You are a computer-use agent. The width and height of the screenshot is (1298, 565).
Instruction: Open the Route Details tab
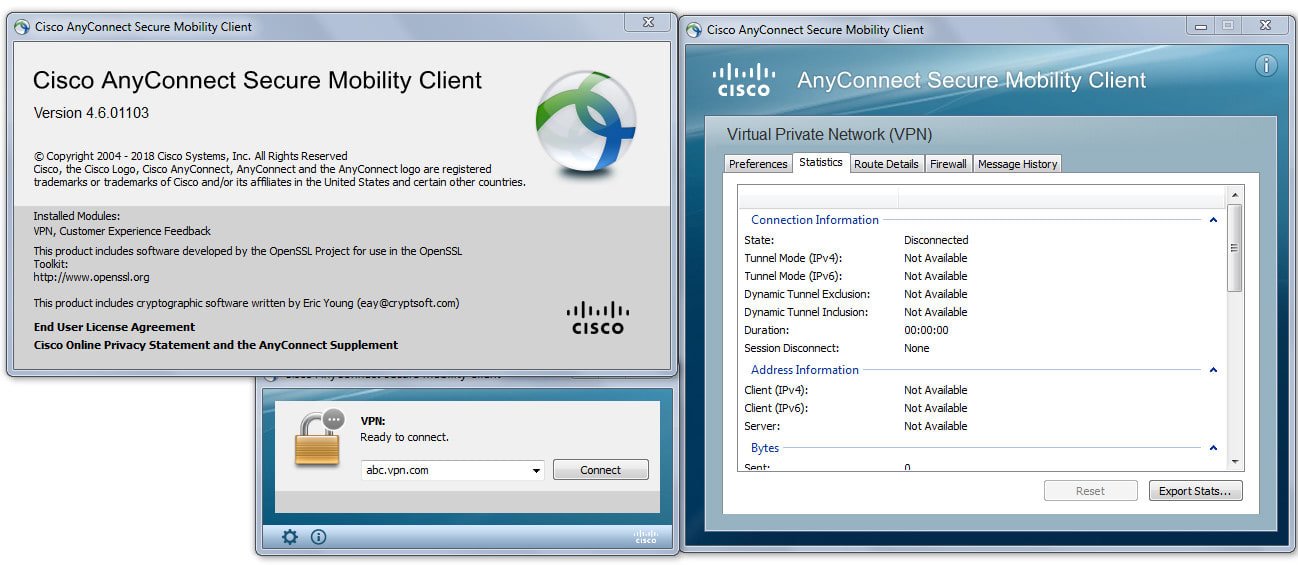(x=886, y=164)
